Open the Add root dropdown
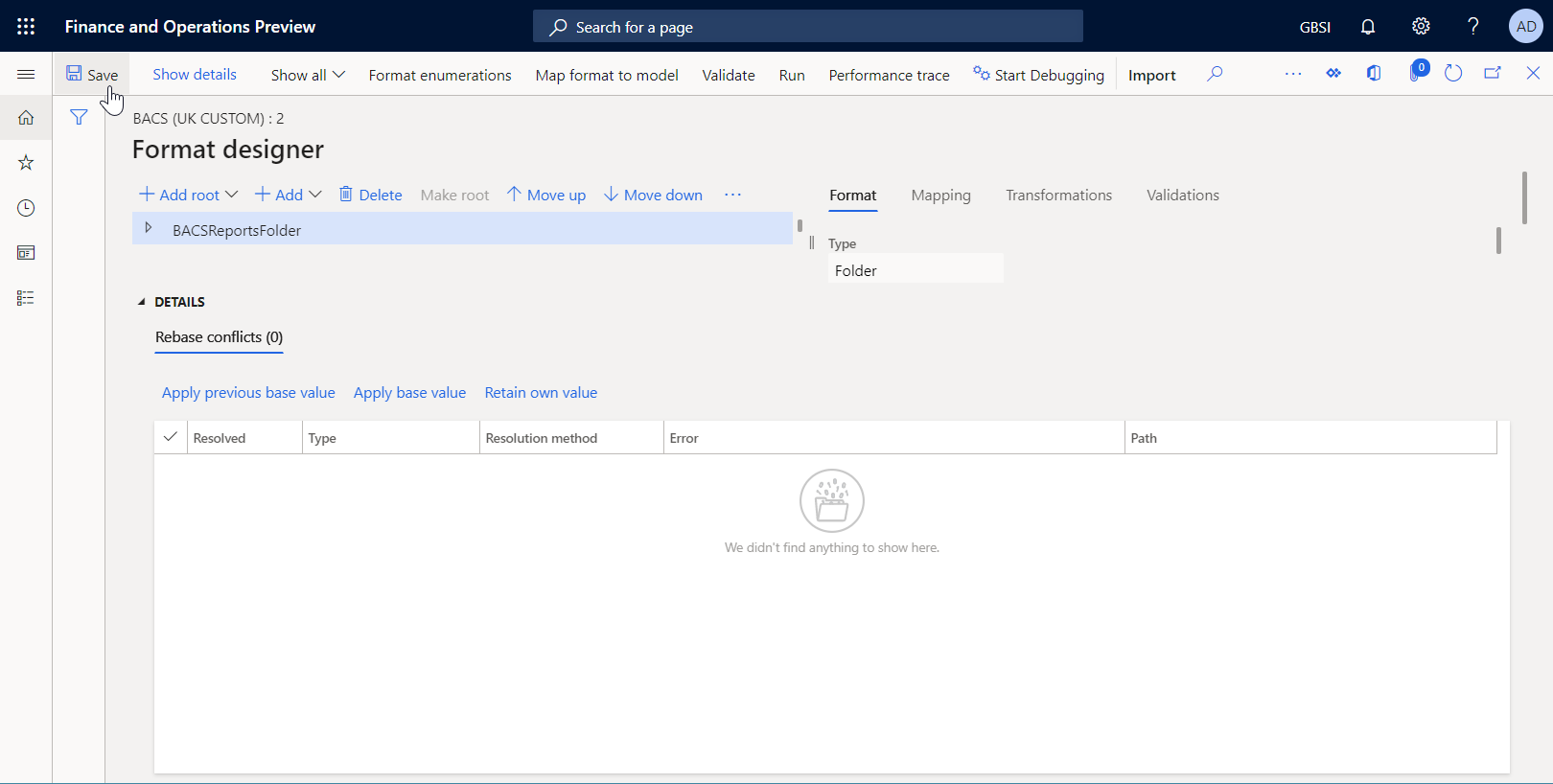This screenshot has height=784, width=1553. 189,195
